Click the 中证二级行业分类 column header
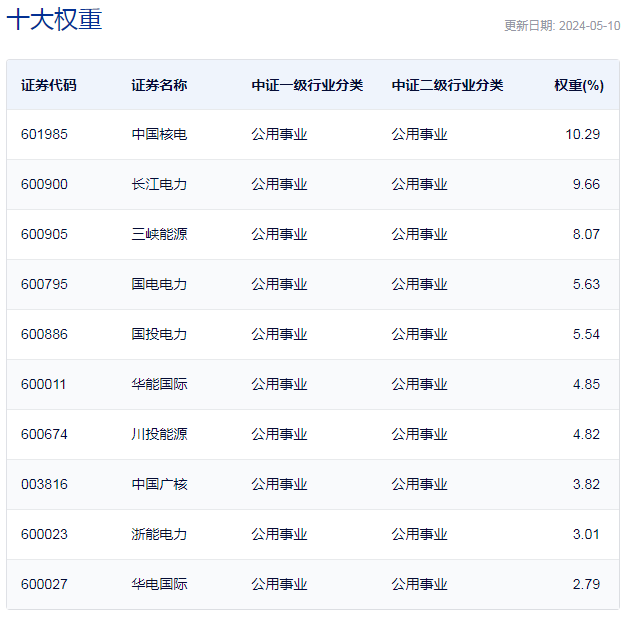This screenshot has height=621, width=626. pos(447,85)
